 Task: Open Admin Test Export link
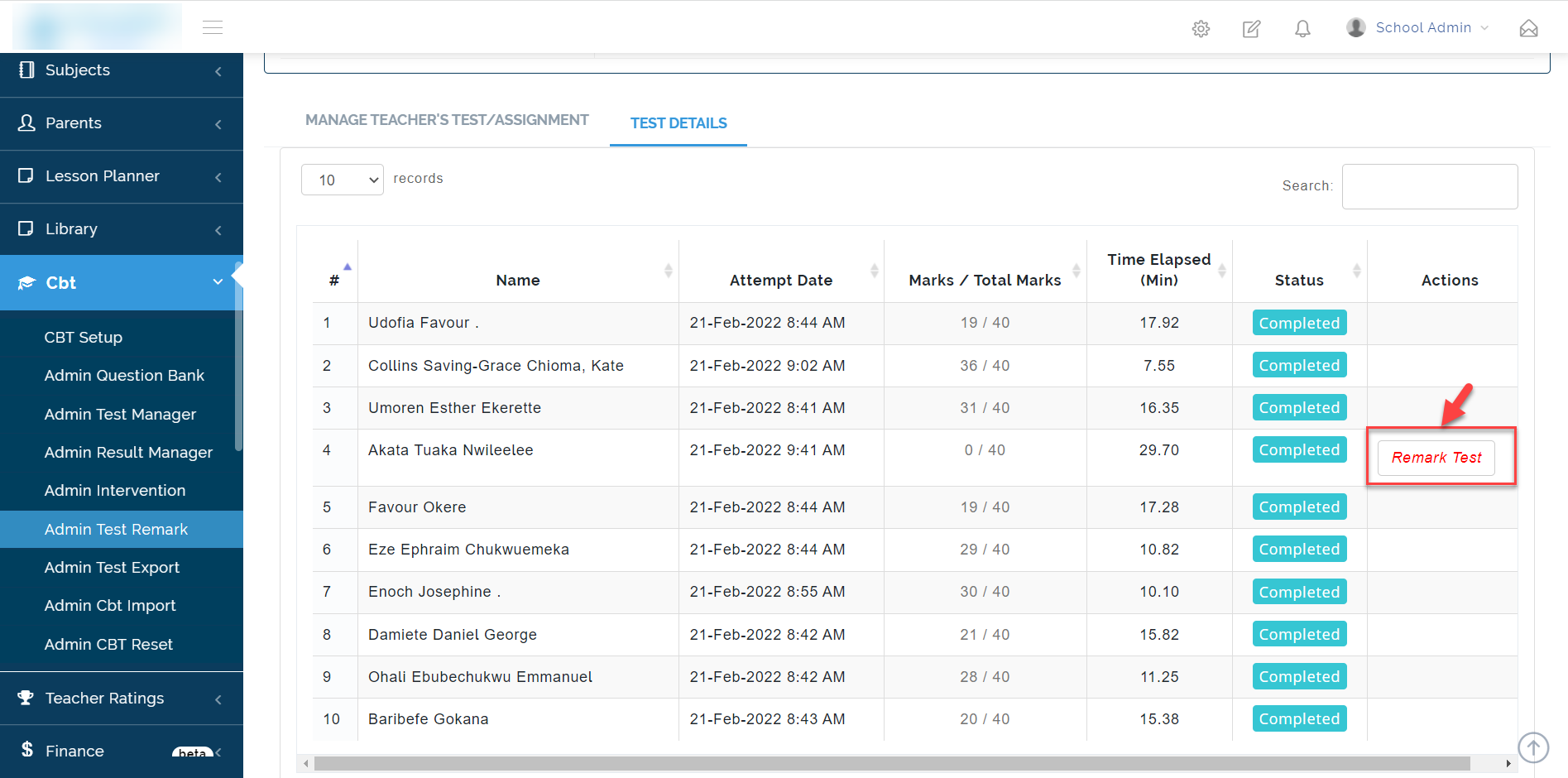[112, 568]
